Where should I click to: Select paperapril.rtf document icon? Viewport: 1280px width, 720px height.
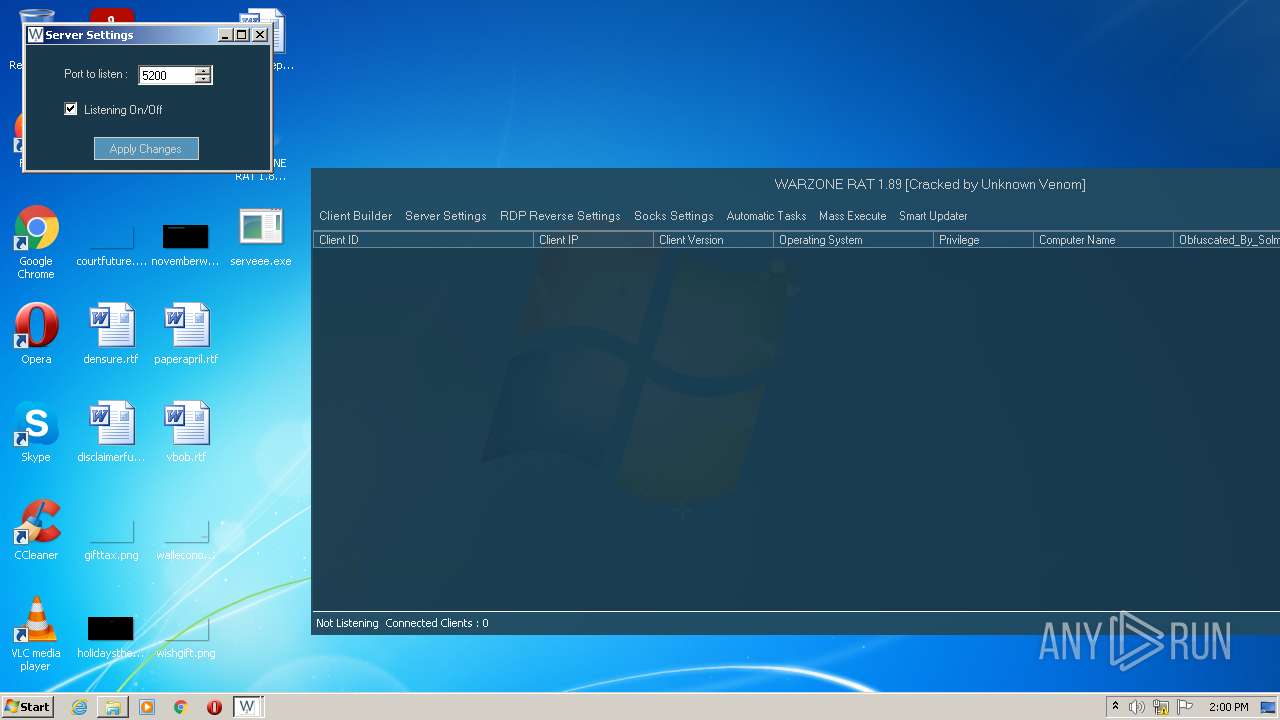point(186,333)
